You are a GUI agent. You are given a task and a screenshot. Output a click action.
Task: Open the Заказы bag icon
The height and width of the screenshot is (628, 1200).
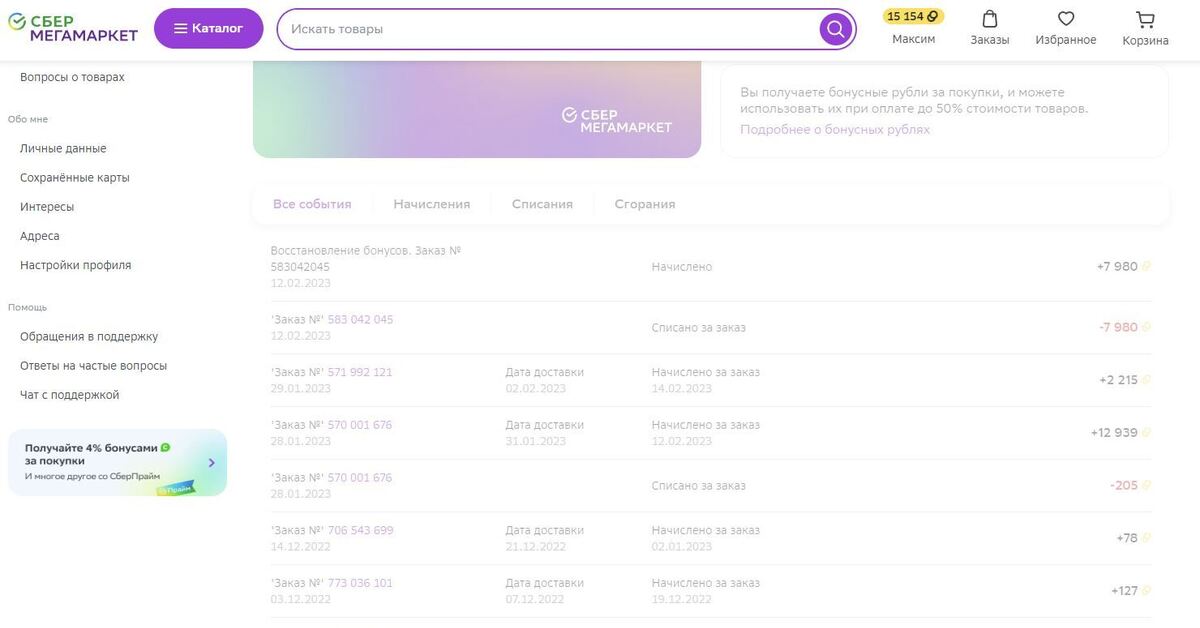tap(990, 19)
